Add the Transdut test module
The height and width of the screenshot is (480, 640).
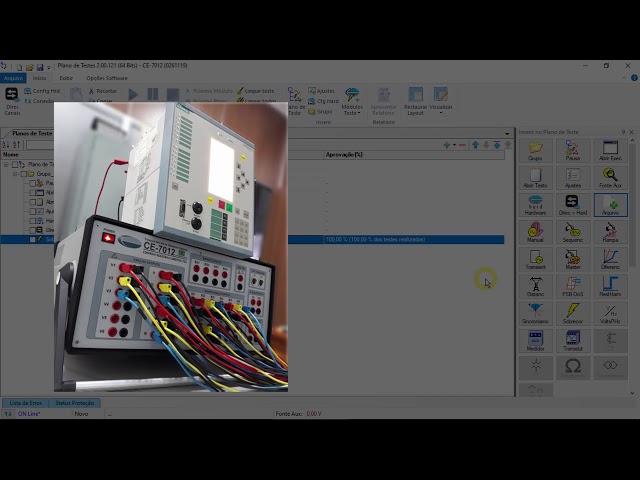click(x=573, y=341)
